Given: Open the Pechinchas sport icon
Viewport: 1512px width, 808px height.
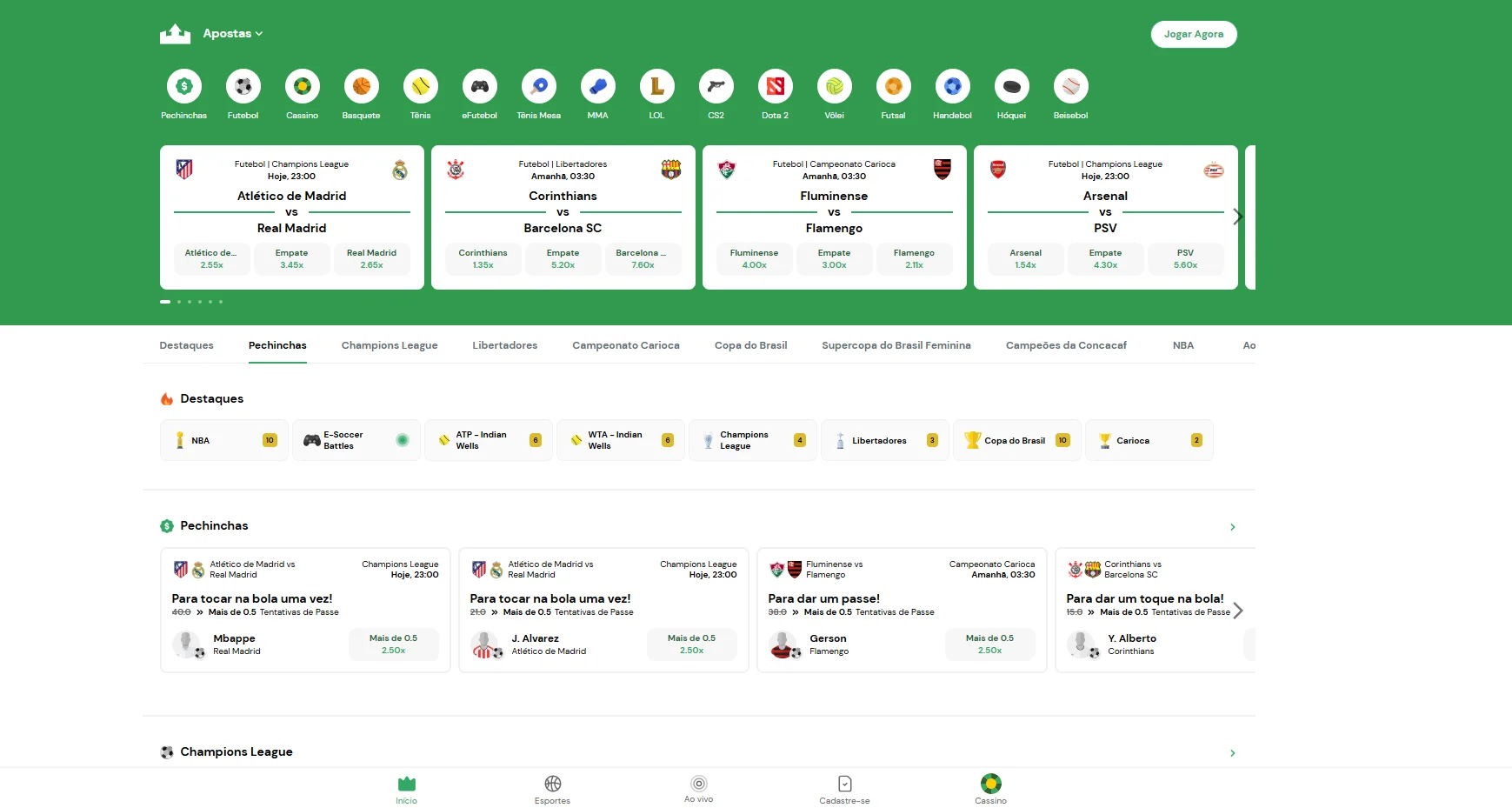Looking at the screenshot, I should [x=183, y=86].
